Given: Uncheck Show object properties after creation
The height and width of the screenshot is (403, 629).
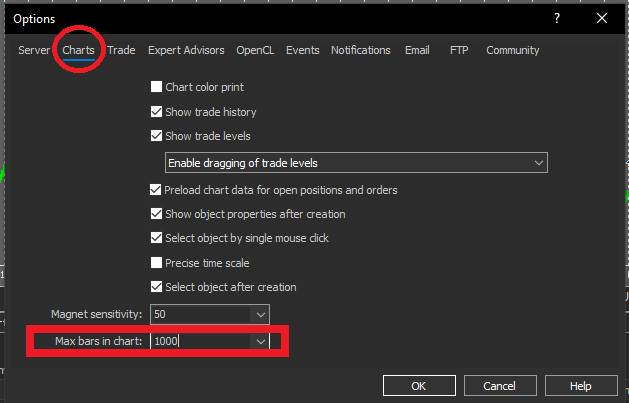Looking at the screenshot, I should click(x=156, y=214).
